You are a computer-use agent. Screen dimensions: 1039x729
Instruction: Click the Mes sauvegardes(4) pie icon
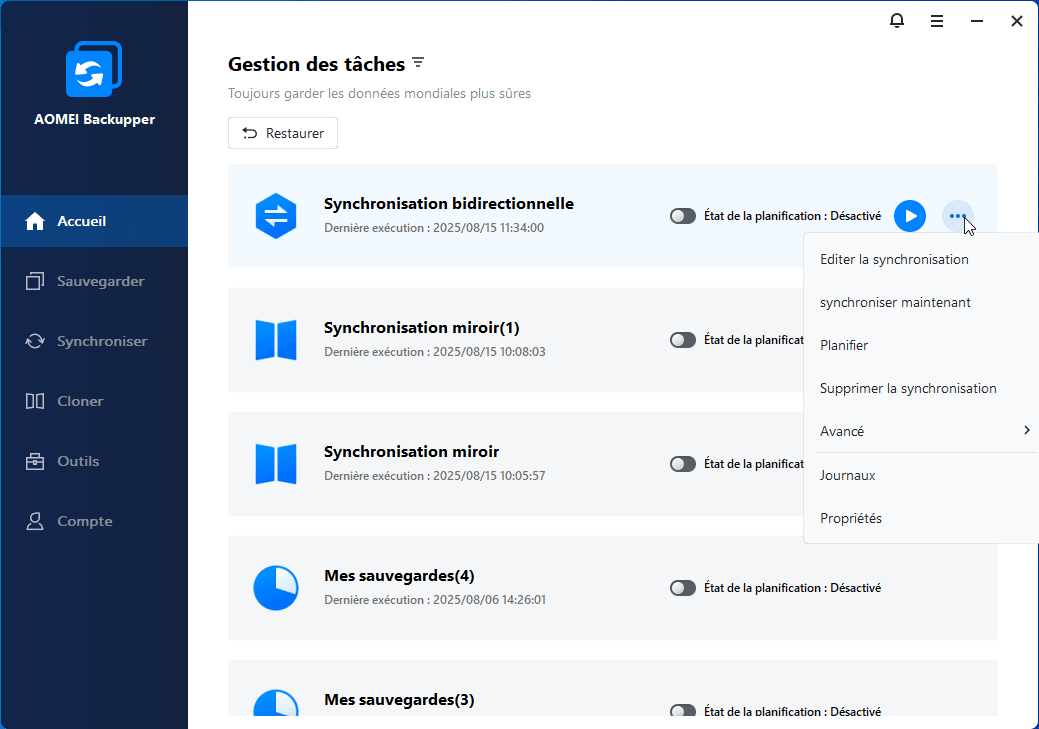(x=276, y=588)
